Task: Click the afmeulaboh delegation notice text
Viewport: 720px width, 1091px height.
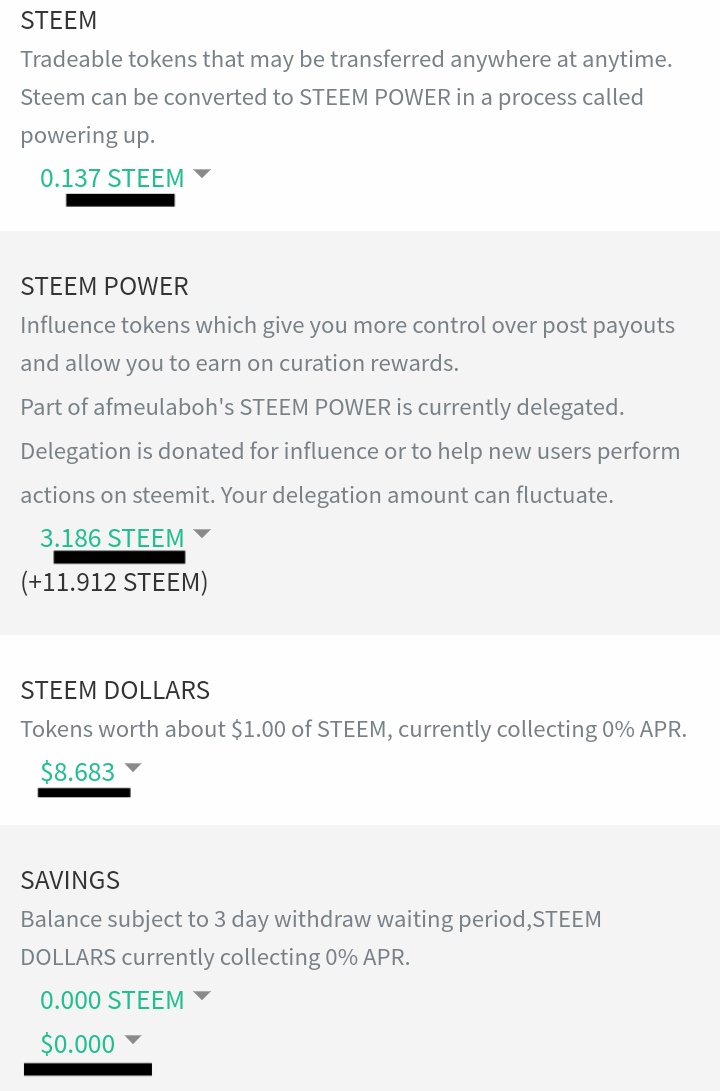Action: 321,407
